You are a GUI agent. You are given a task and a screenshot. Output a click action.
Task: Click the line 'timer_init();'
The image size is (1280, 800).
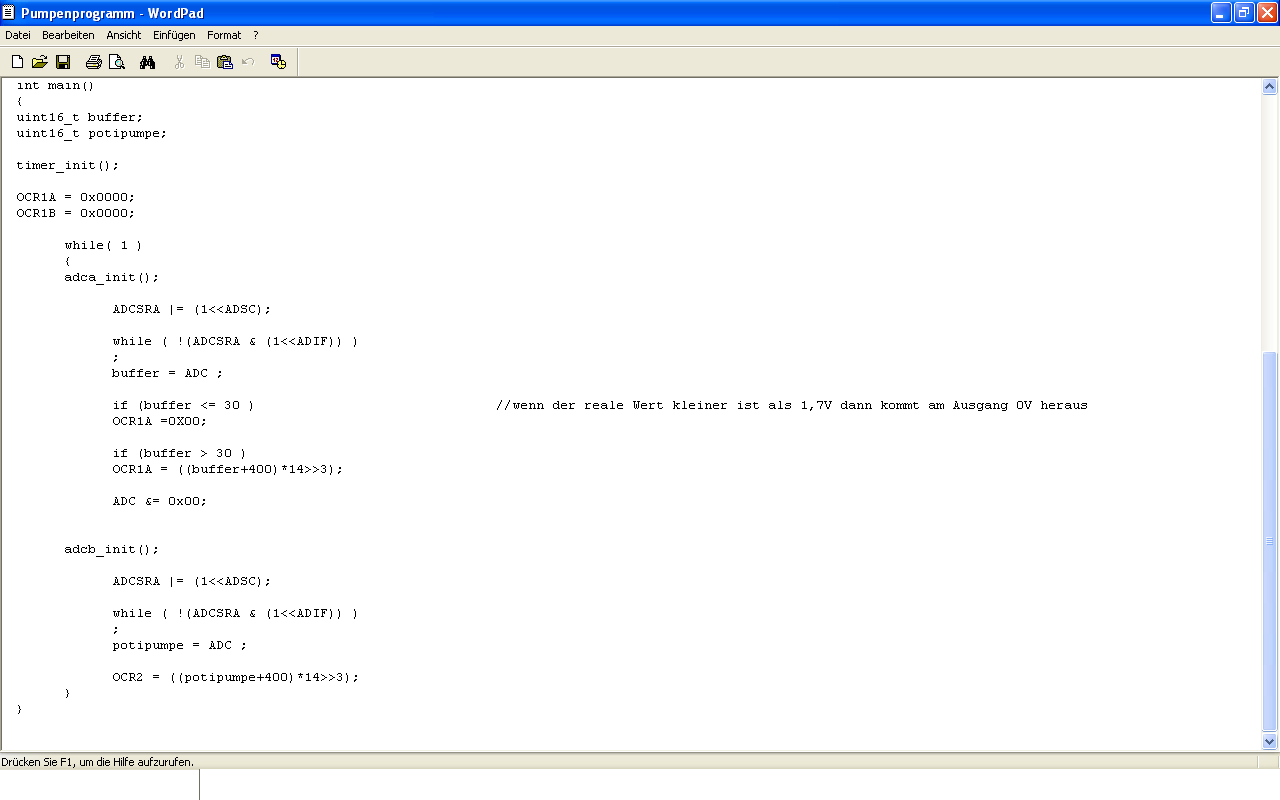pyautogui.click(x=67, y=165)
